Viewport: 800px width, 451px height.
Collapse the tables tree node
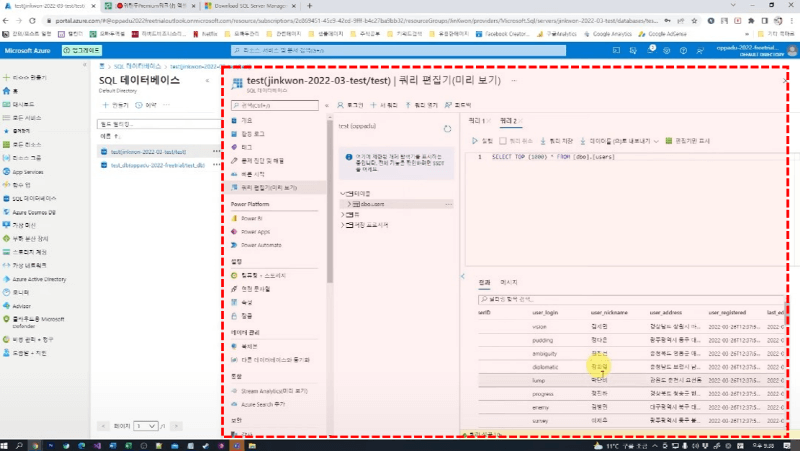[x=343, y=193]
